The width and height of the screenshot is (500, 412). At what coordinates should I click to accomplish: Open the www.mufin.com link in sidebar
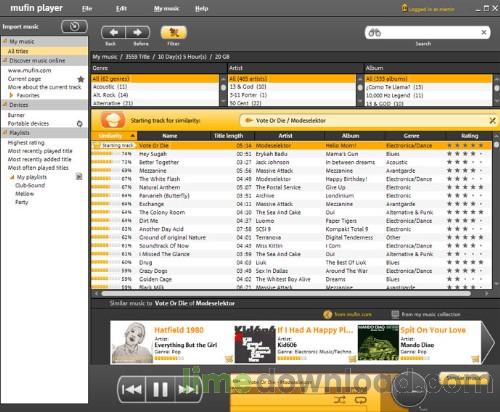pyautogui.click(x=30, y=70)
